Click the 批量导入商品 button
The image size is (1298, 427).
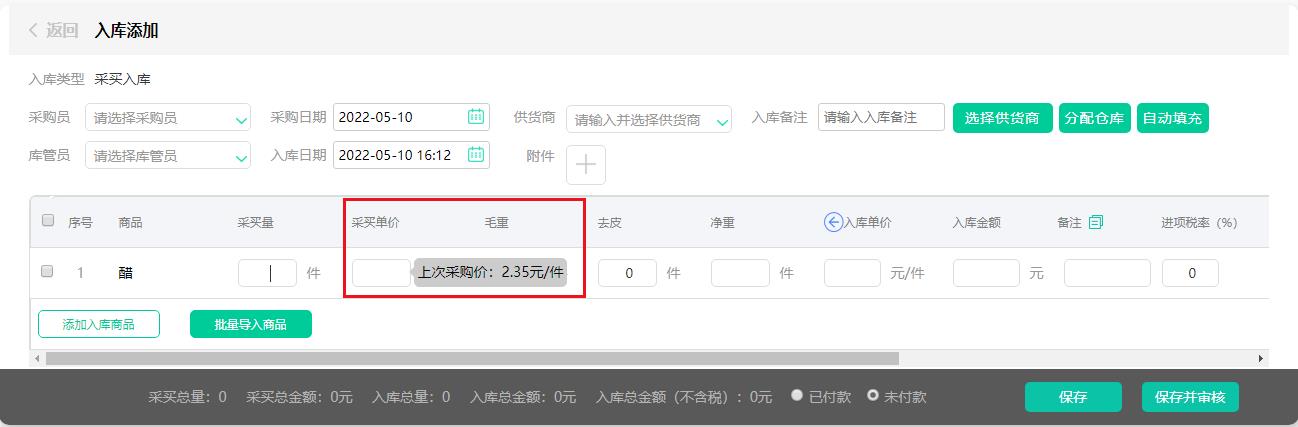(x=251, y=324)
